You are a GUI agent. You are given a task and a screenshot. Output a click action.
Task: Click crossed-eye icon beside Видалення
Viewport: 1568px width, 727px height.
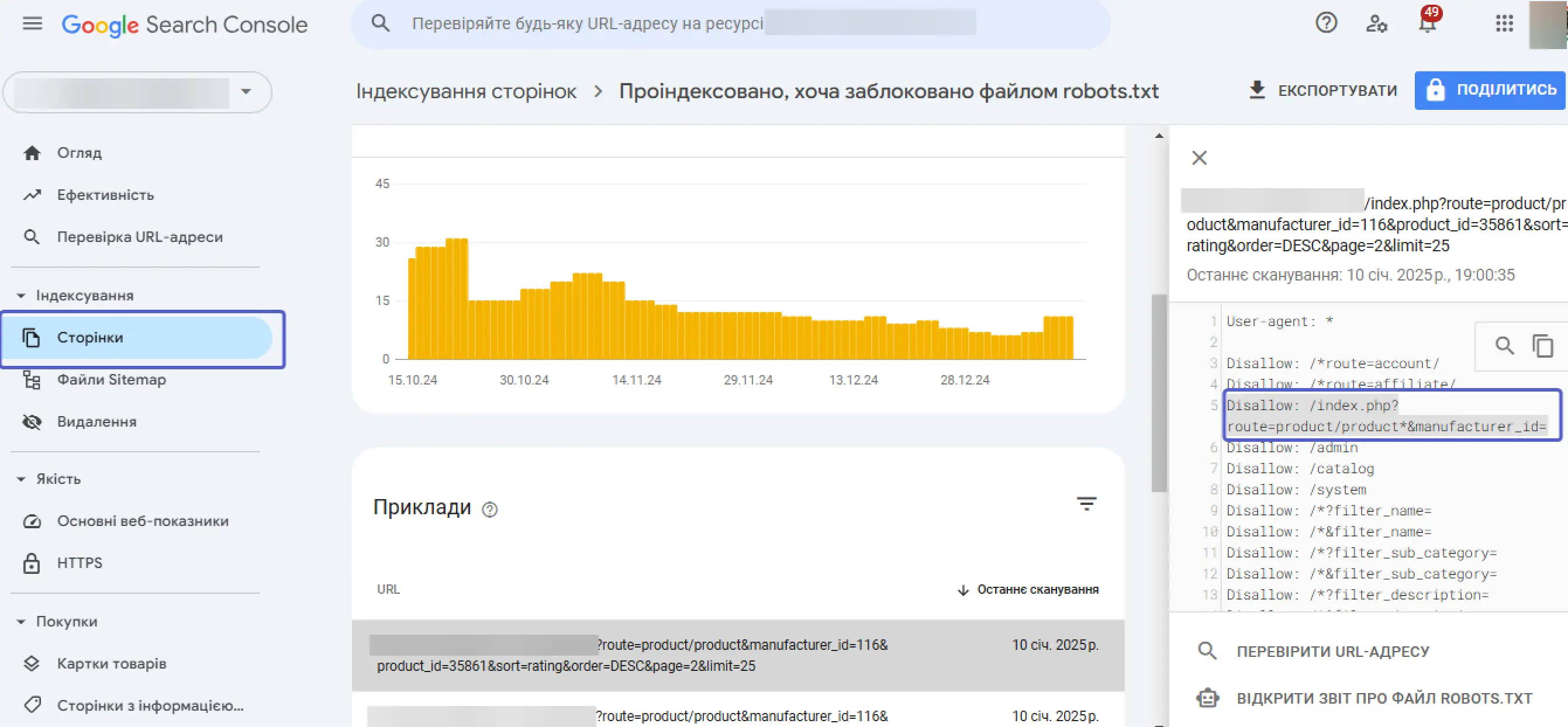click(x=32, y=421)
